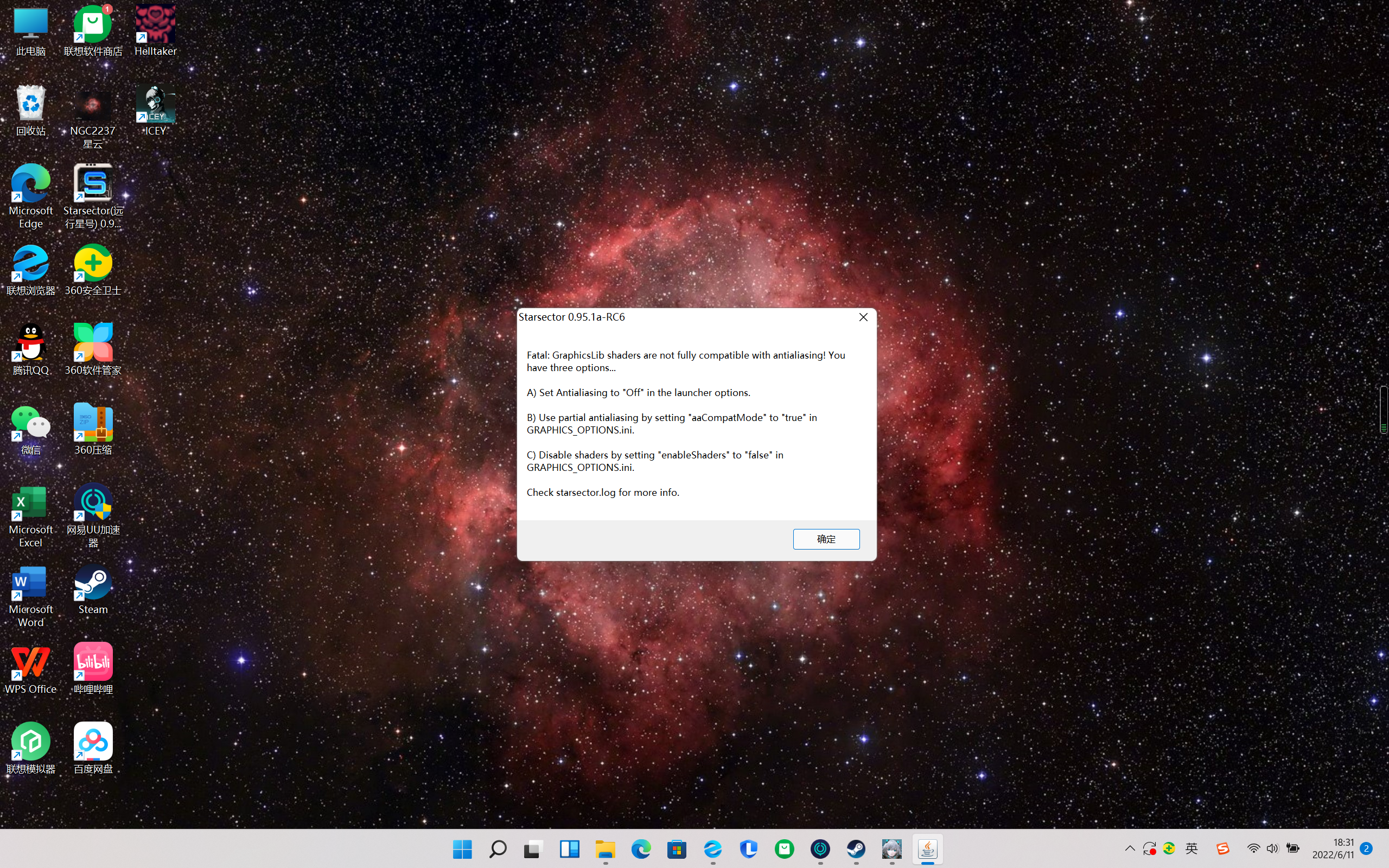1389x868 pixels.
Task: Launch Steam from the desktop
Action: tap(93, 584)
